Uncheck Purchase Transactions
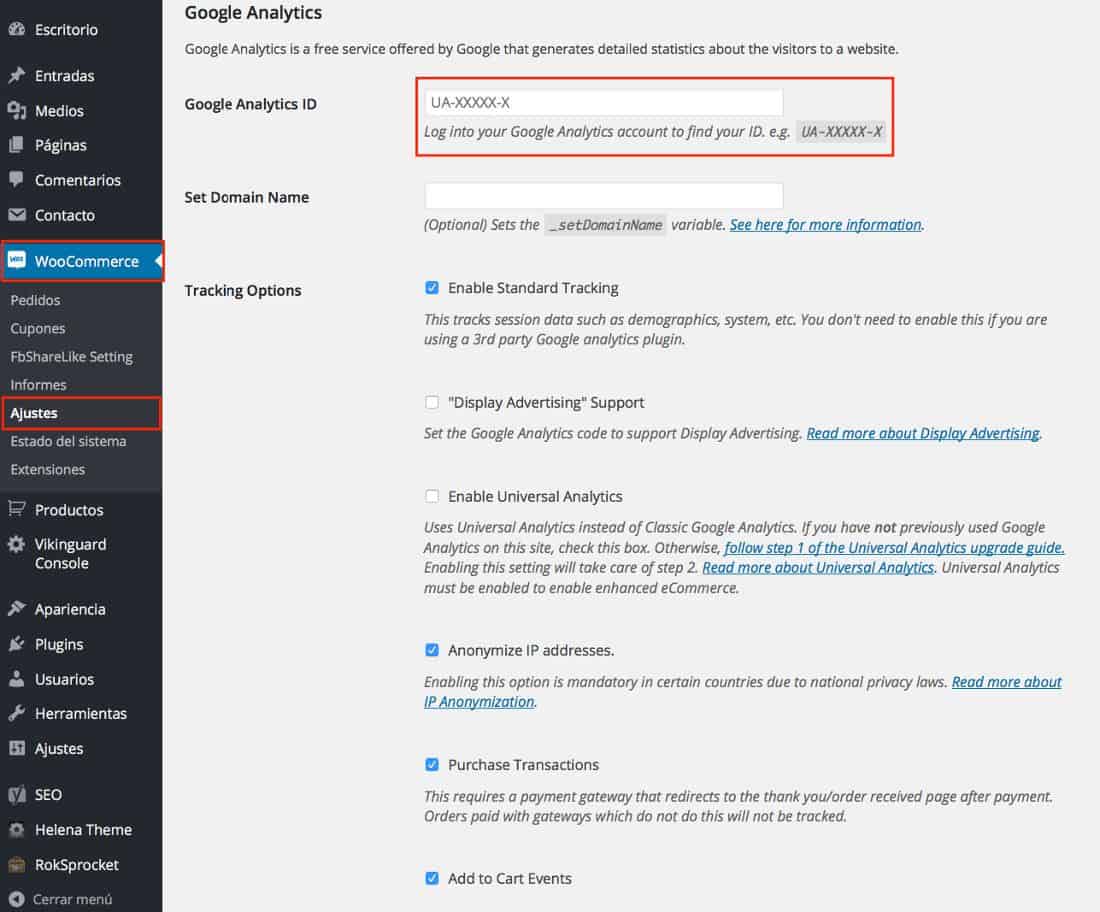This screenshot has height=912, width=1100. click(432, 765)
